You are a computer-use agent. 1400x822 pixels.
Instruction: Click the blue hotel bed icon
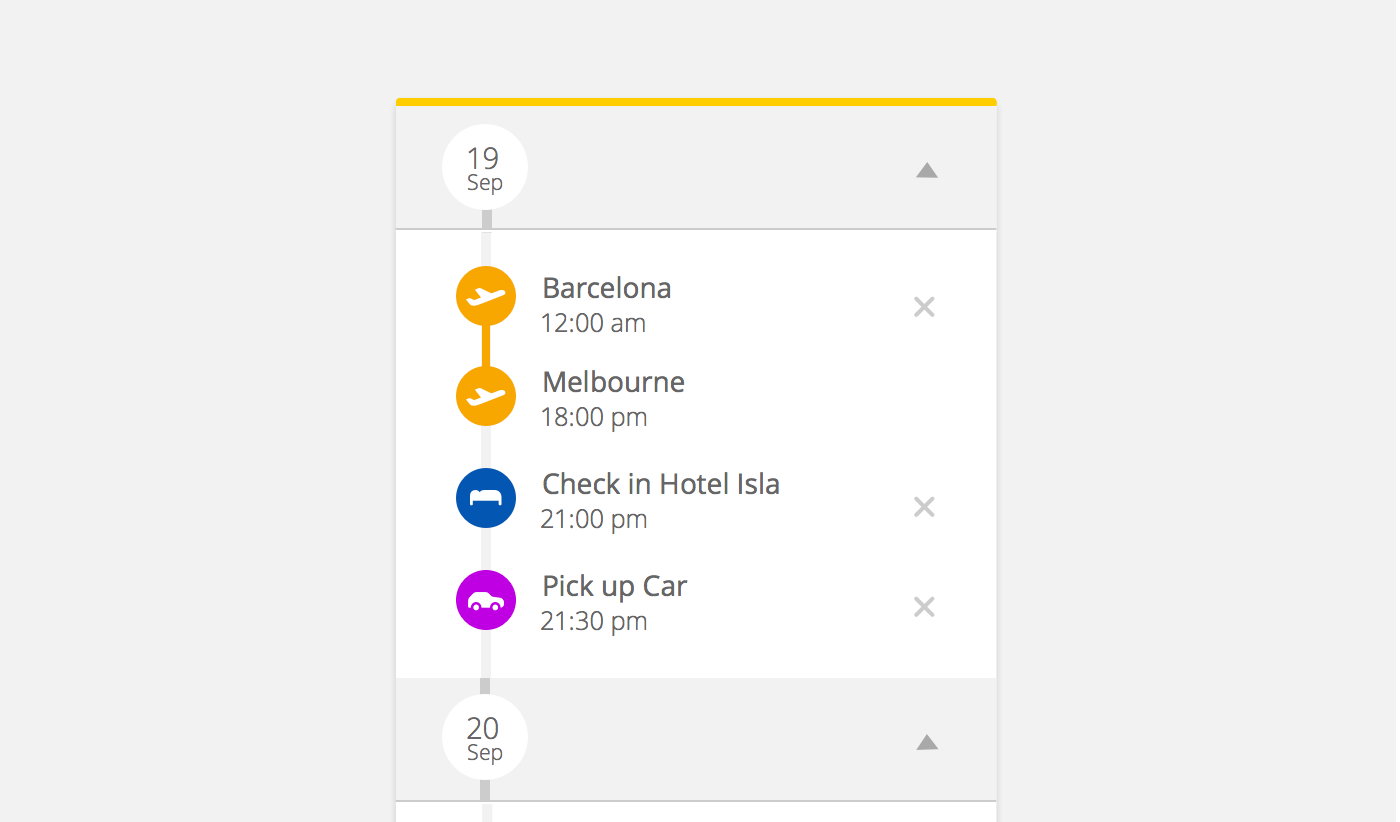pyautogui.click(x=486, y=498)
